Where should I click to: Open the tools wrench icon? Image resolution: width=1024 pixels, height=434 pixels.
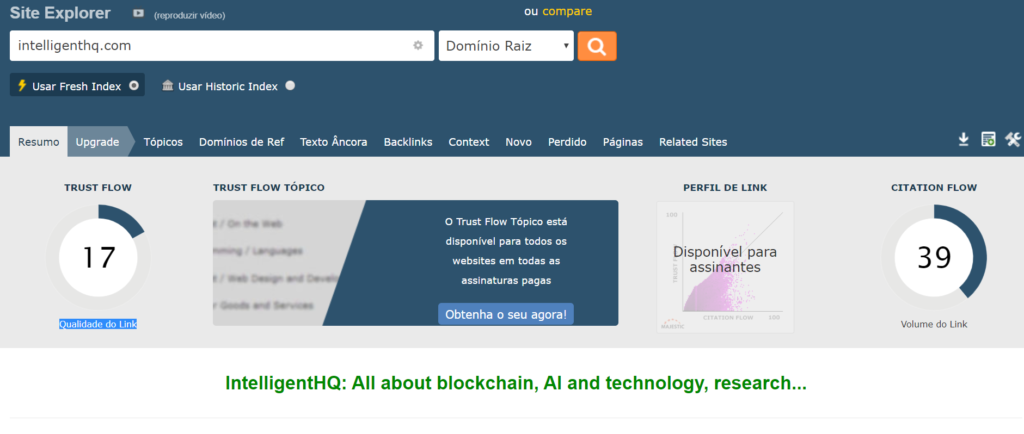pos(1013,139)
